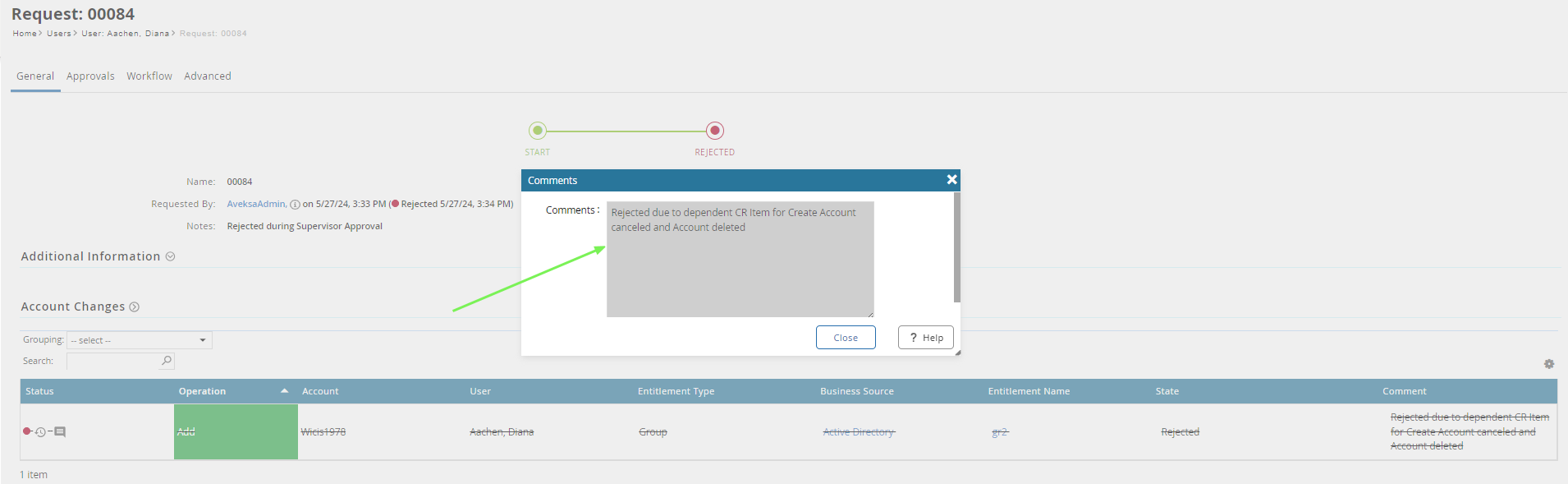The height and width of the screenshot is (484, 1568).
Task: Expand the Additional Information section
Action: pyautogui.click(x=171, y=256)
